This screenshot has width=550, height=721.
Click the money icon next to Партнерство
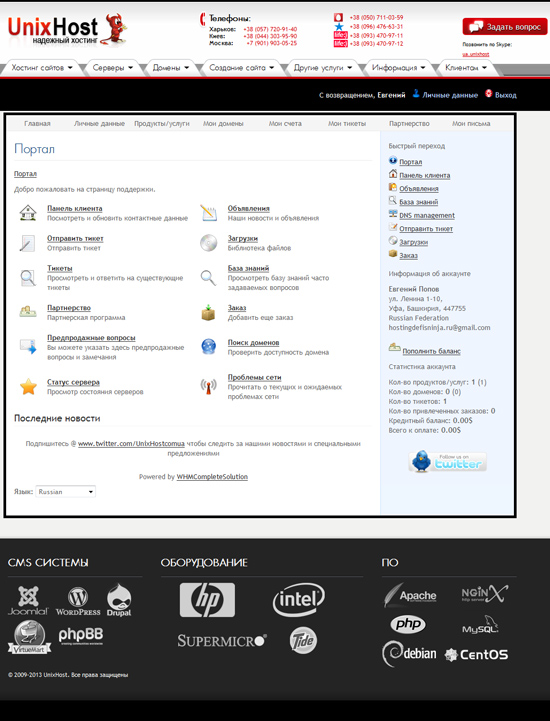28,312
